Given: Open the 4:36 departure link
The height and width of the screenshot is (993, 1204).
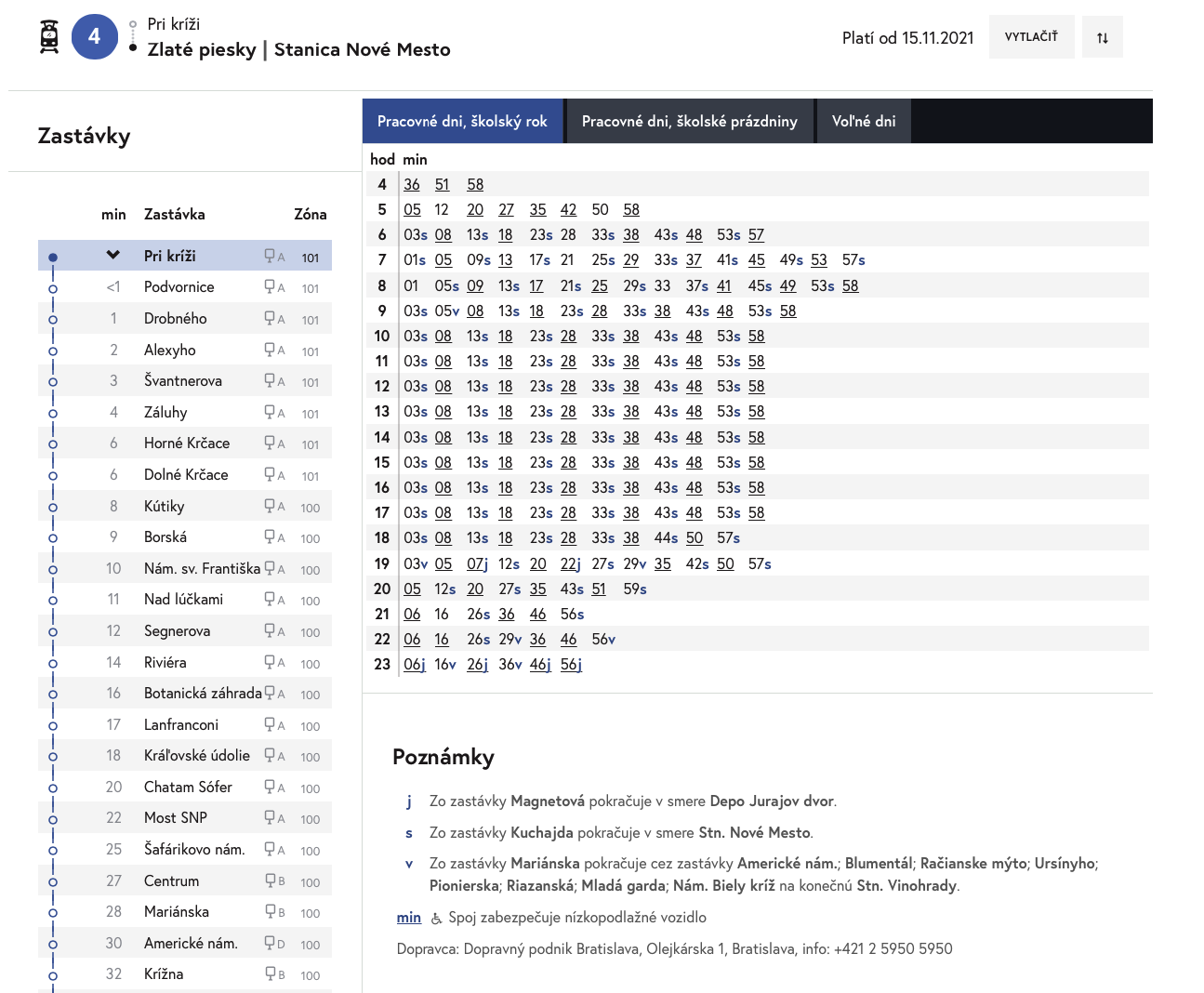Looking at the screenshot, I should click(x=412, y=185).
